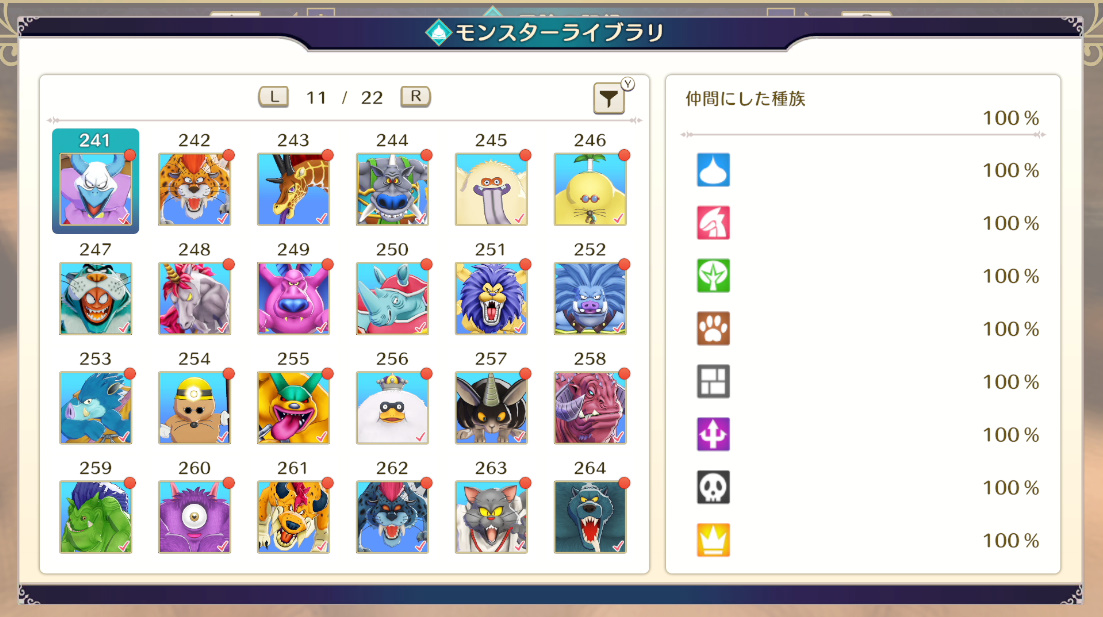
Task: Select the Slime family icon
Action: coord(713,170)
